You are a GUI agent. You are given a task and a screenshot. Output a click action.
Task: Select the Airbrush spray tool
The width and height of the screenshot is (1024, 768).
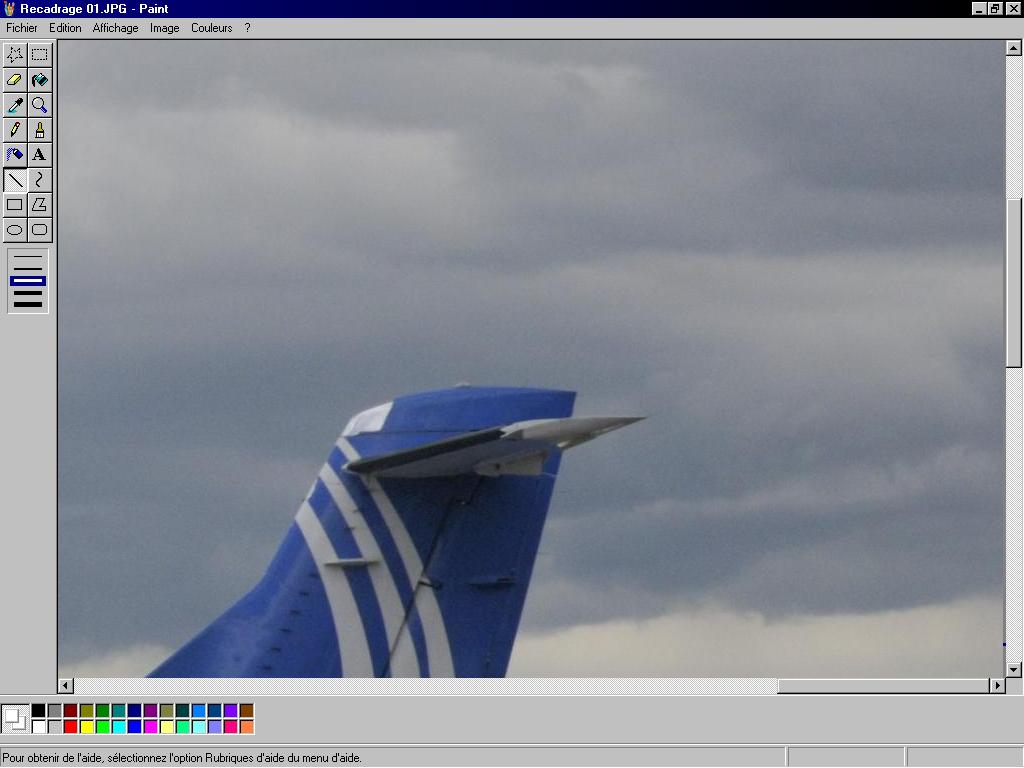pyautogui.click(x=15, y=155)
